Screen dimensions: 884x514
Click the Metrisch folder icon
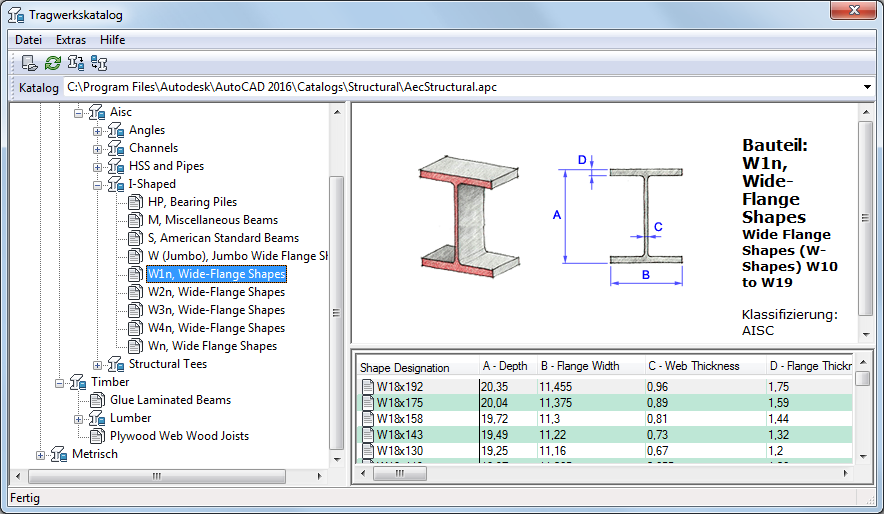click(x=59, y=454)
